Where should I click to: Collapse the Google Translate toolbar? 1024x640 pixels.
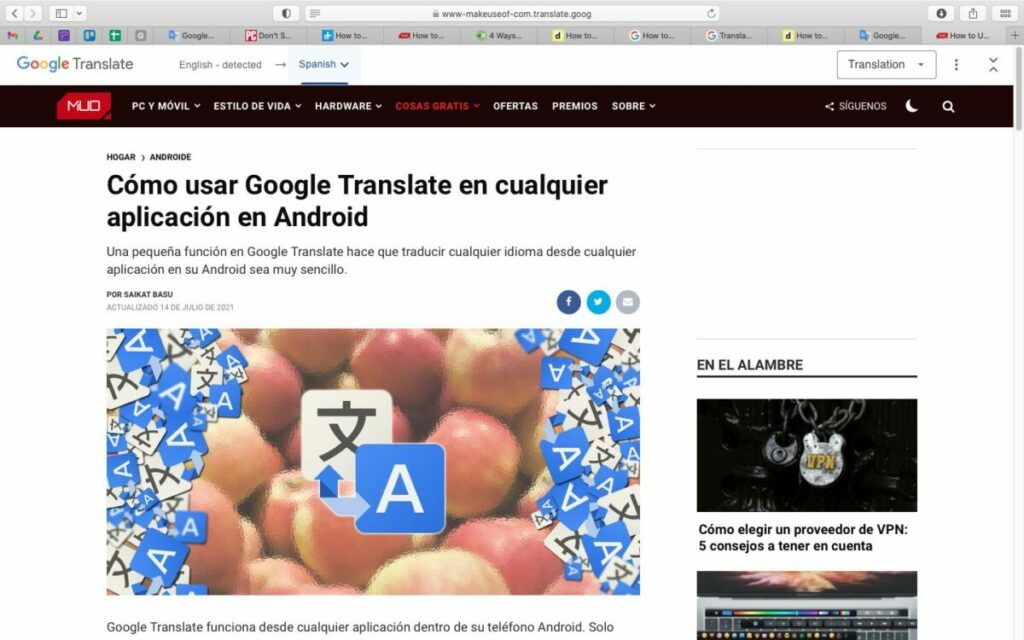pos(993,64)
